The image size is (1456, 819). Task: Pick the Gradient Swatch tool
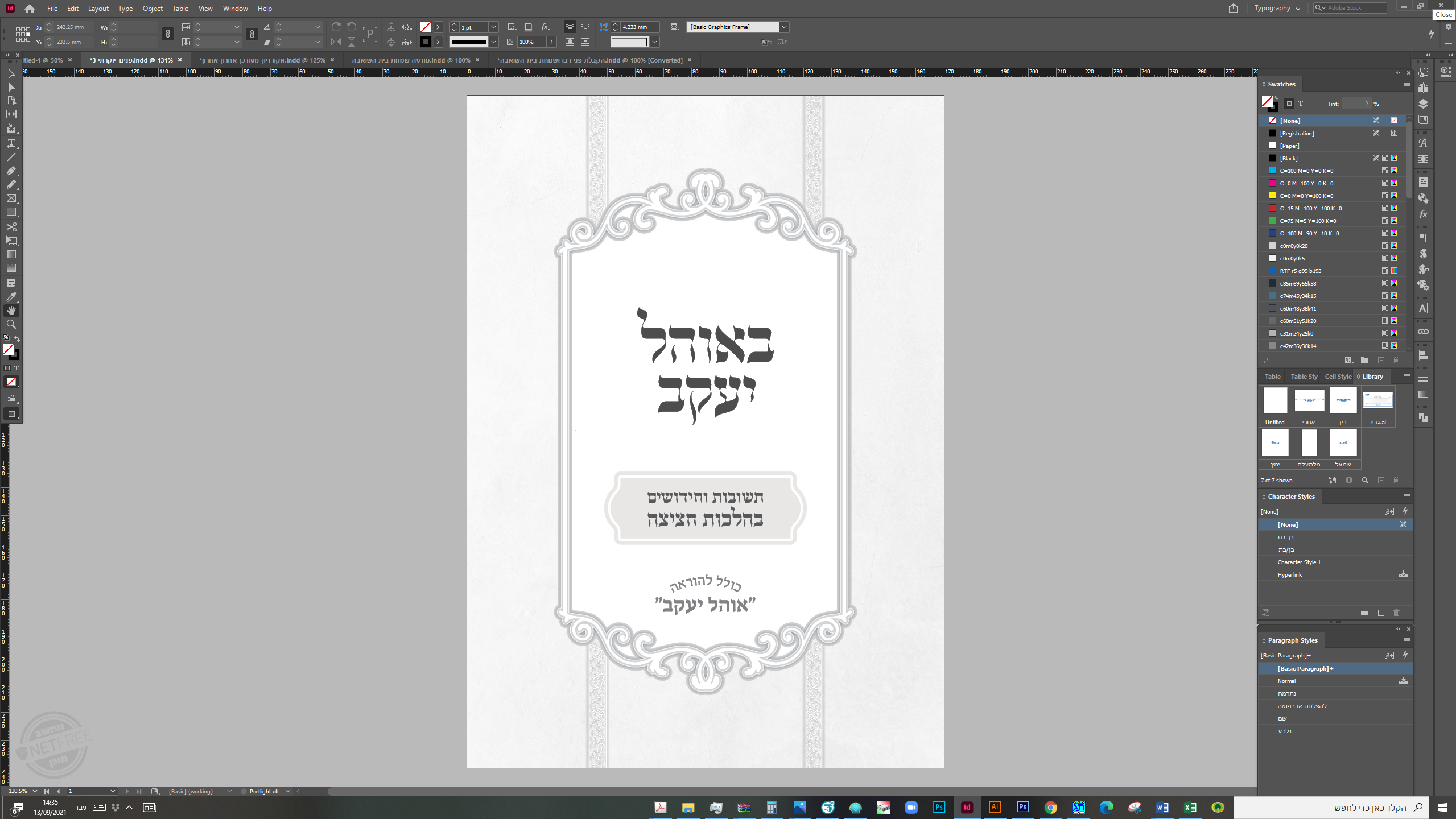tap(11, 254)
